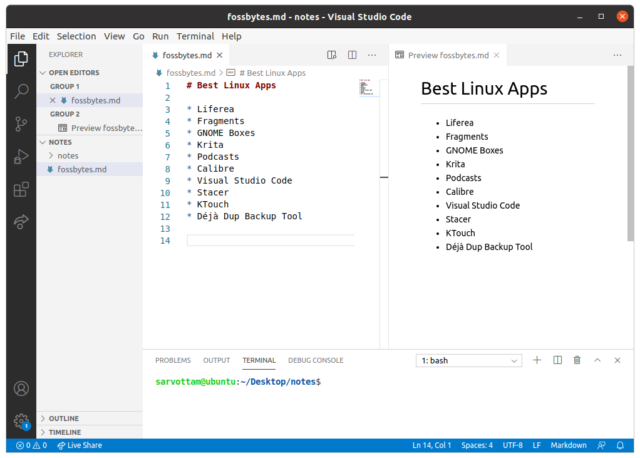Open the Search view in activity bar
640x458 pixels.
click(21, 91)
